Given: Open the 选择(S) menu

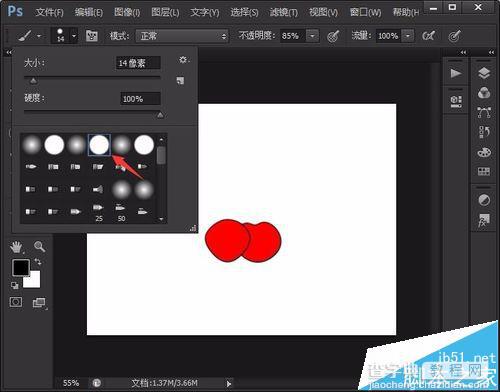Looking at the screenshot, I should click(244, 12).
